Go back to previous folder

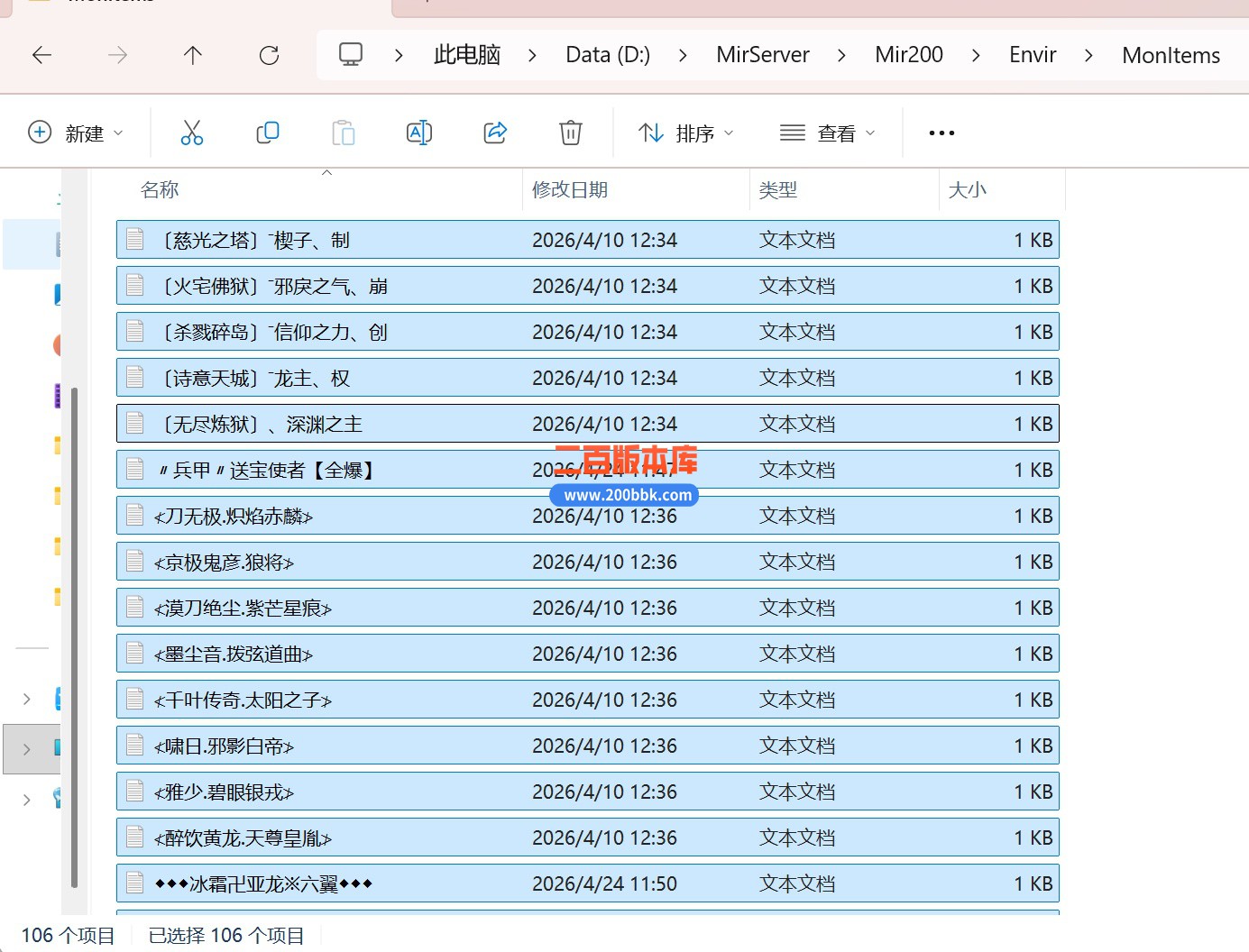(x=41, y=55)
